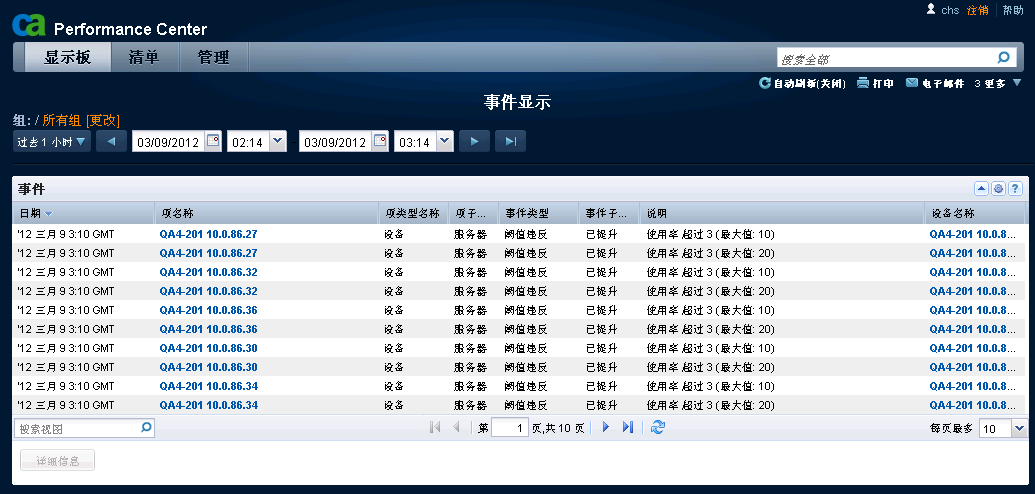Image resolution: width=1035 pixels, height=494 pixels.
Task: Click the 注销 logout link
Action: (x=978, y=10)
